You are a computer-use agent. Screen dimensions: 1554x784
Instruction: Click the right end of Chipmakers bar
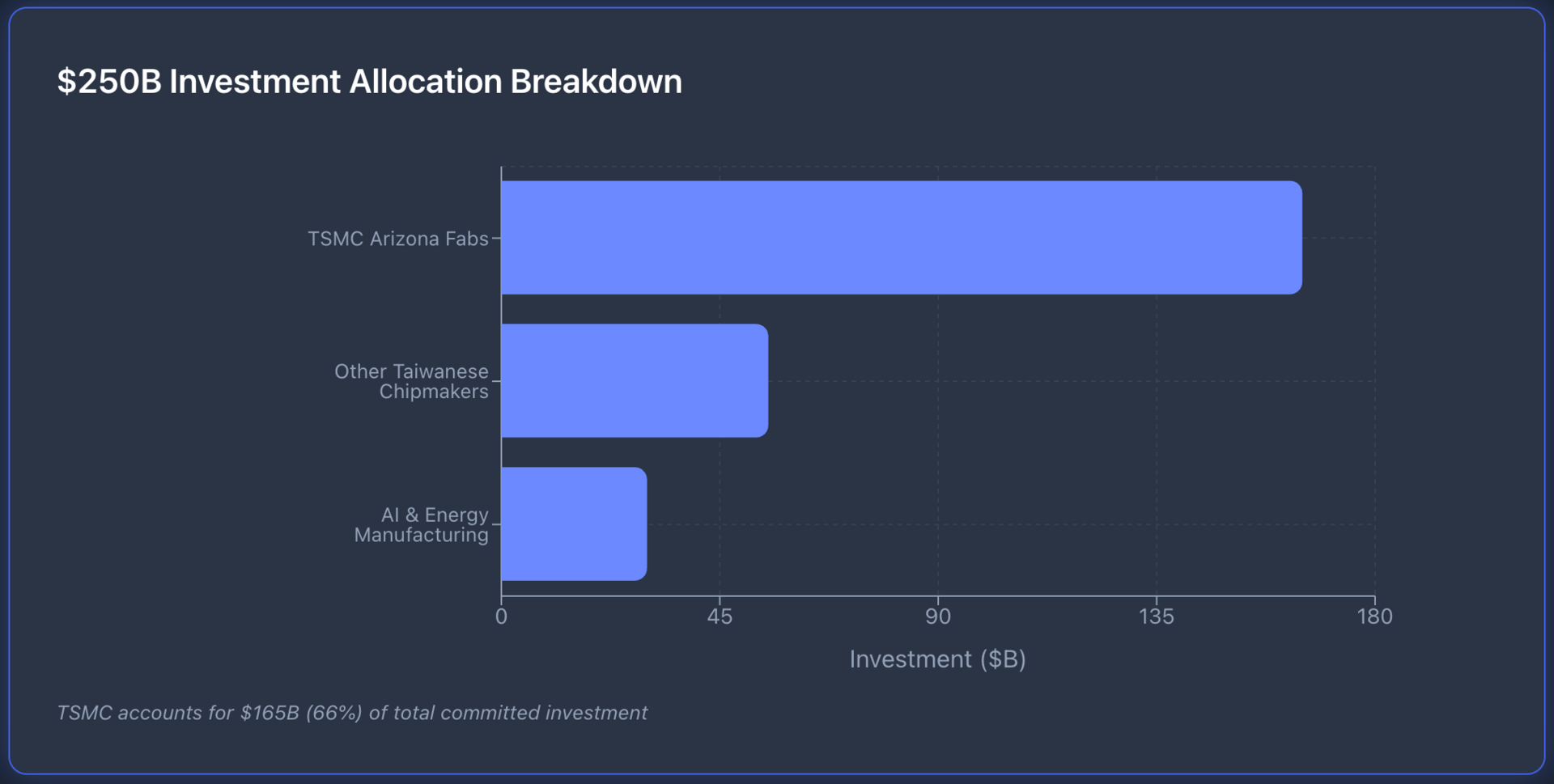coord(760,381)
